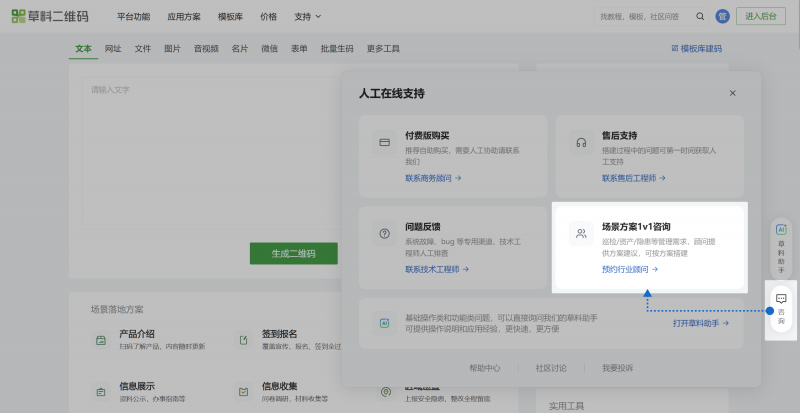Open the 我要投诉 footer link

coord(617,368)
